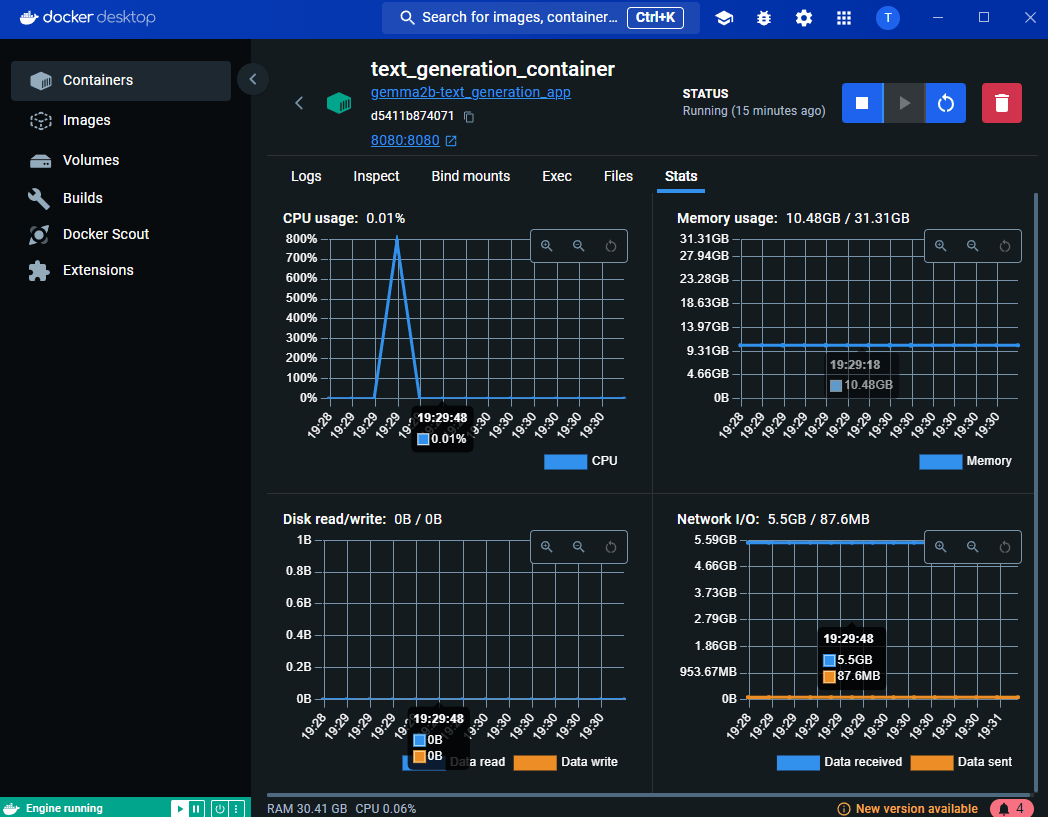Open Docker Desktop settings gear
Image resolution: width=1048 pixels, height=817 pixels.
tap(804, 18)
